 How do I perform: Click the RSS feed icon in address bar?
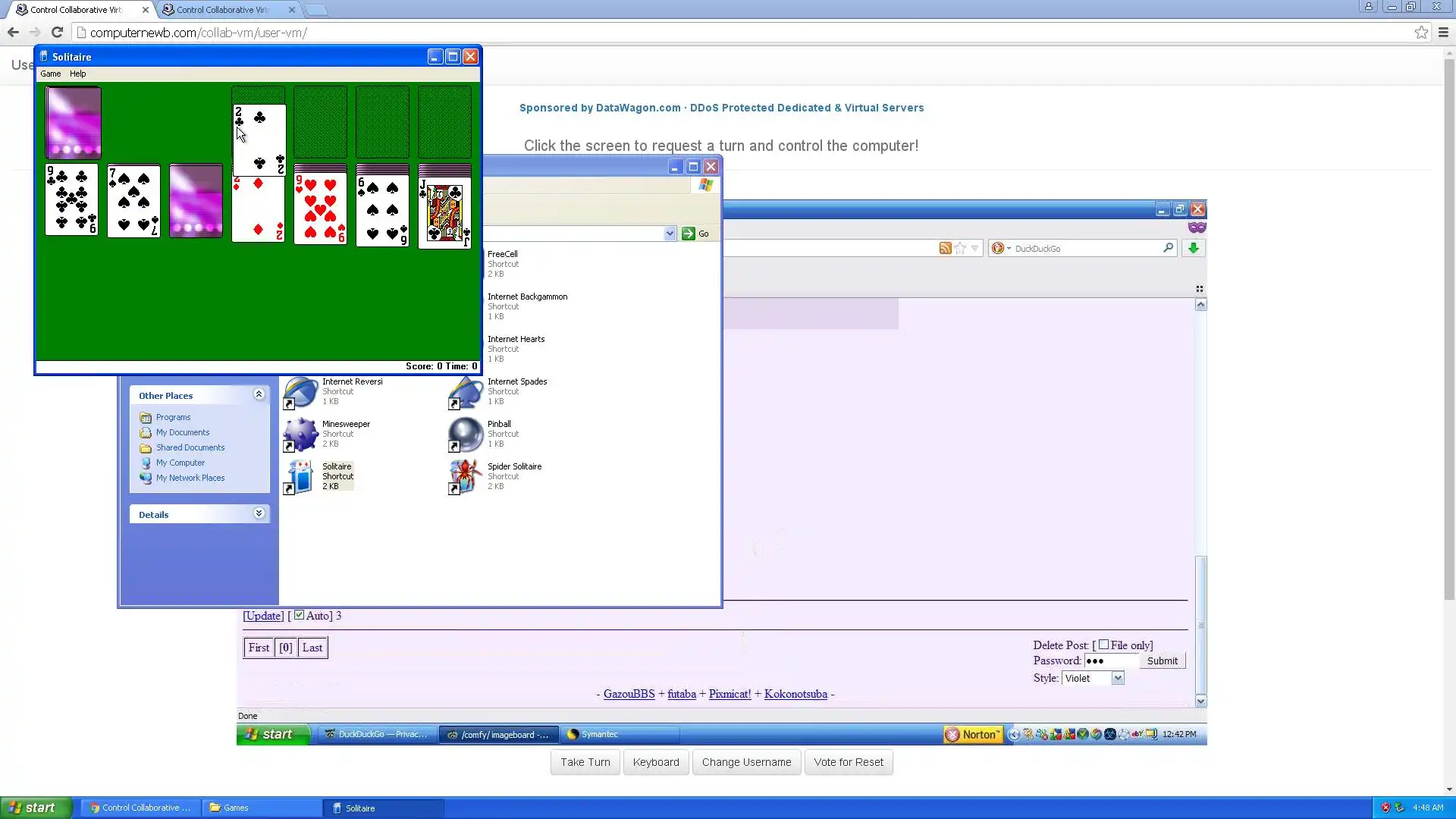(x=945, y=248)
